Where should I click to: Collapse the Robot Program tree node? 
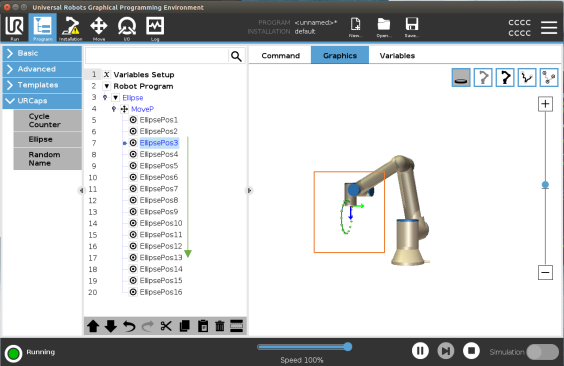[106, 86]
